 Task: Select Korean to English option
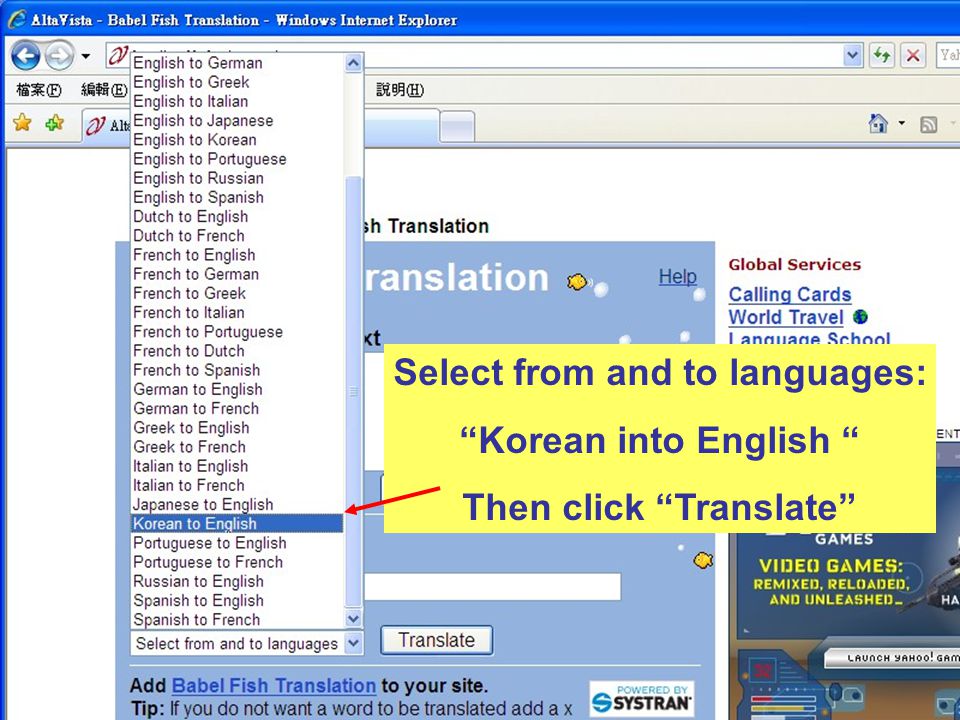tap(238, 523)
